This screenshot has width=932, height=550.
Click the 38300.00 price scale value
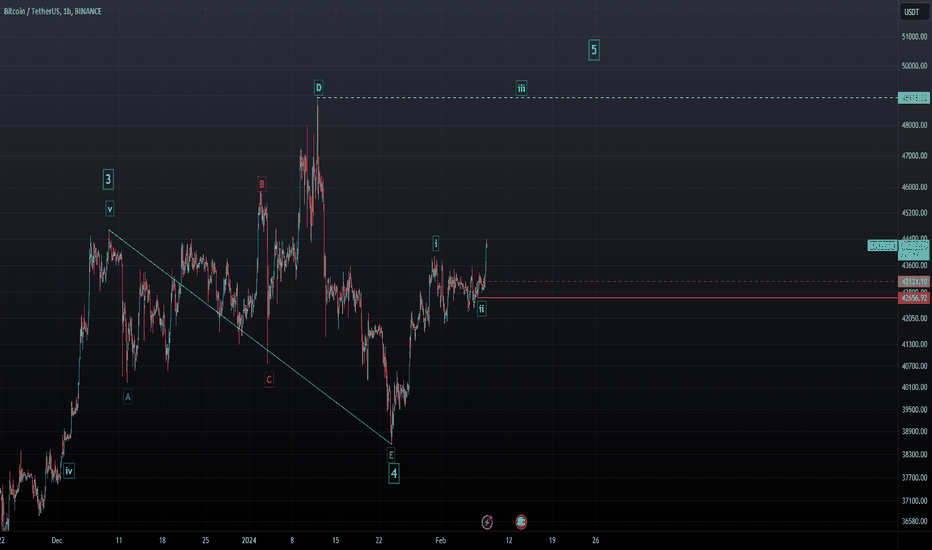click(x=914, y=454)
